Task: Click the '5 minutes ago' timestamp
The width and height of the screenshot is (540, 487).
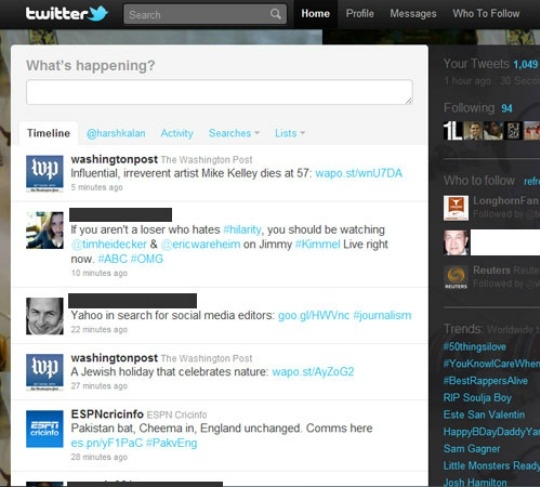Action: 97,187
